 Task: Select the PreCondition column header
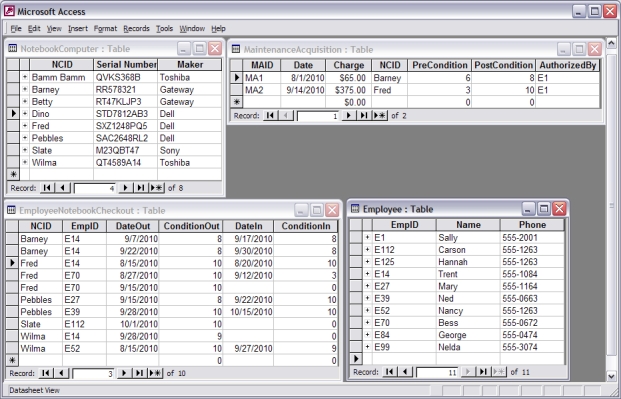[440, 65]
